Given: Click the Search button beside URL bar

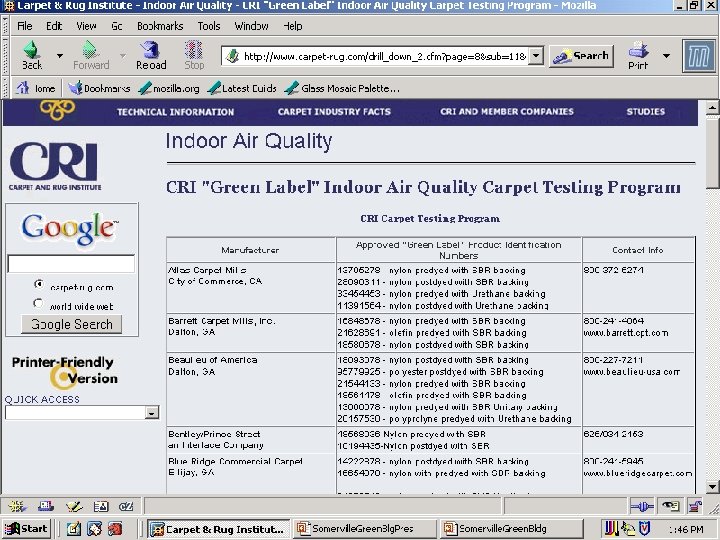Looking at the screenshot, I should coord(581,56).
